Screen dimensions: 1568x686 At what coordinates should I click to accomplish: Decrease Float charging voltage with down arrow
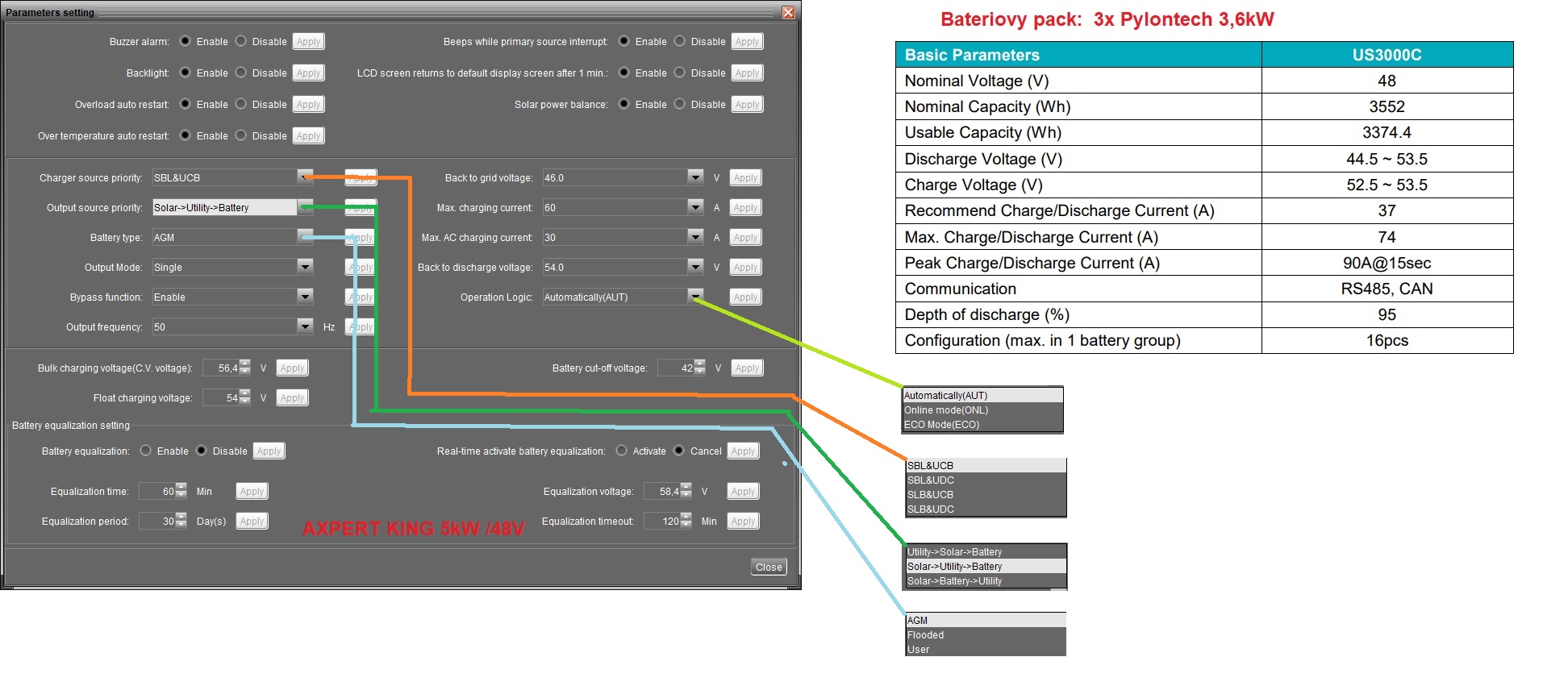(x=245, y=401)
